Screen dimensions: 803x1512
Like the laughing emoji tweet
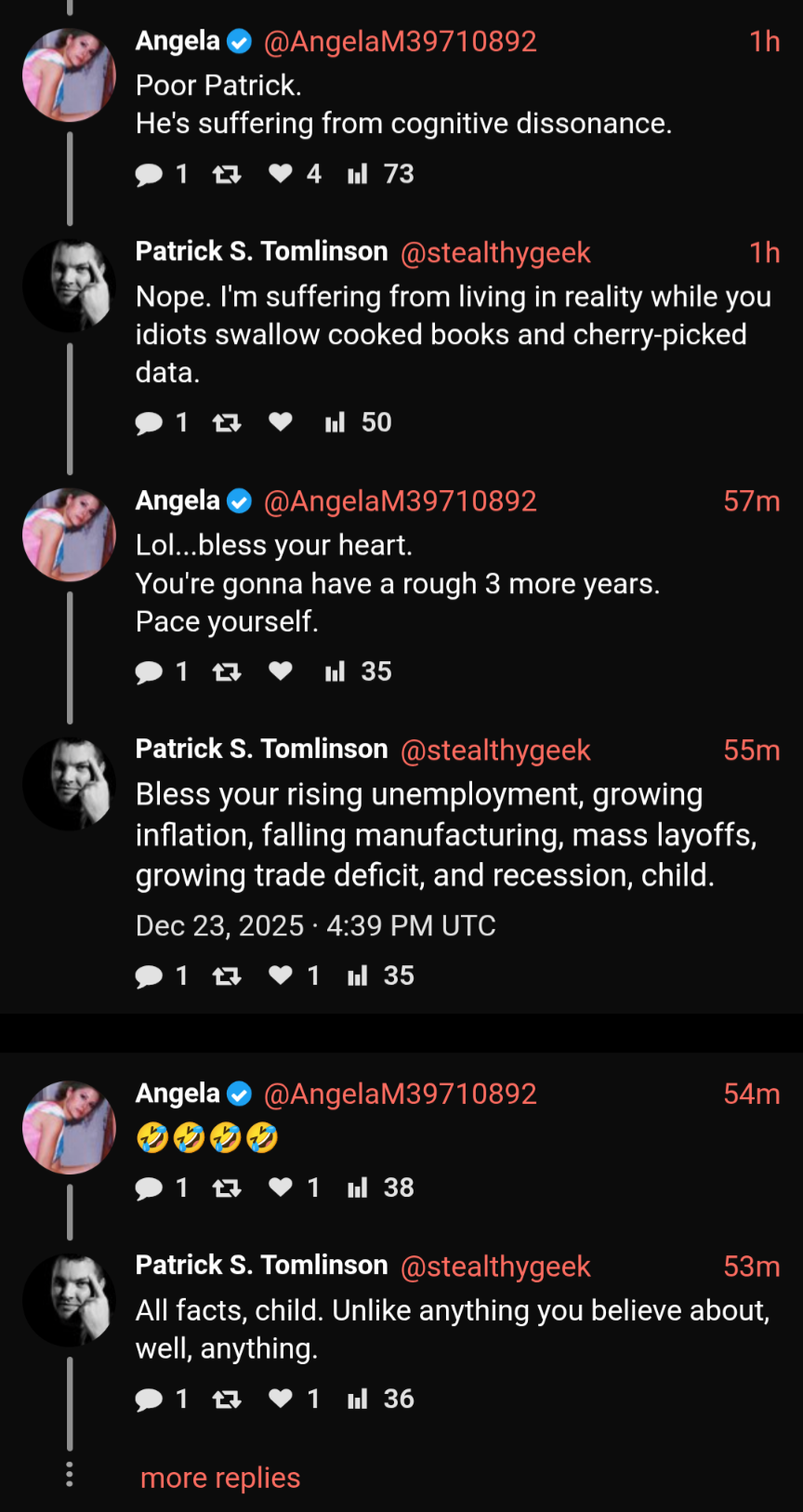click(281, 1187)
